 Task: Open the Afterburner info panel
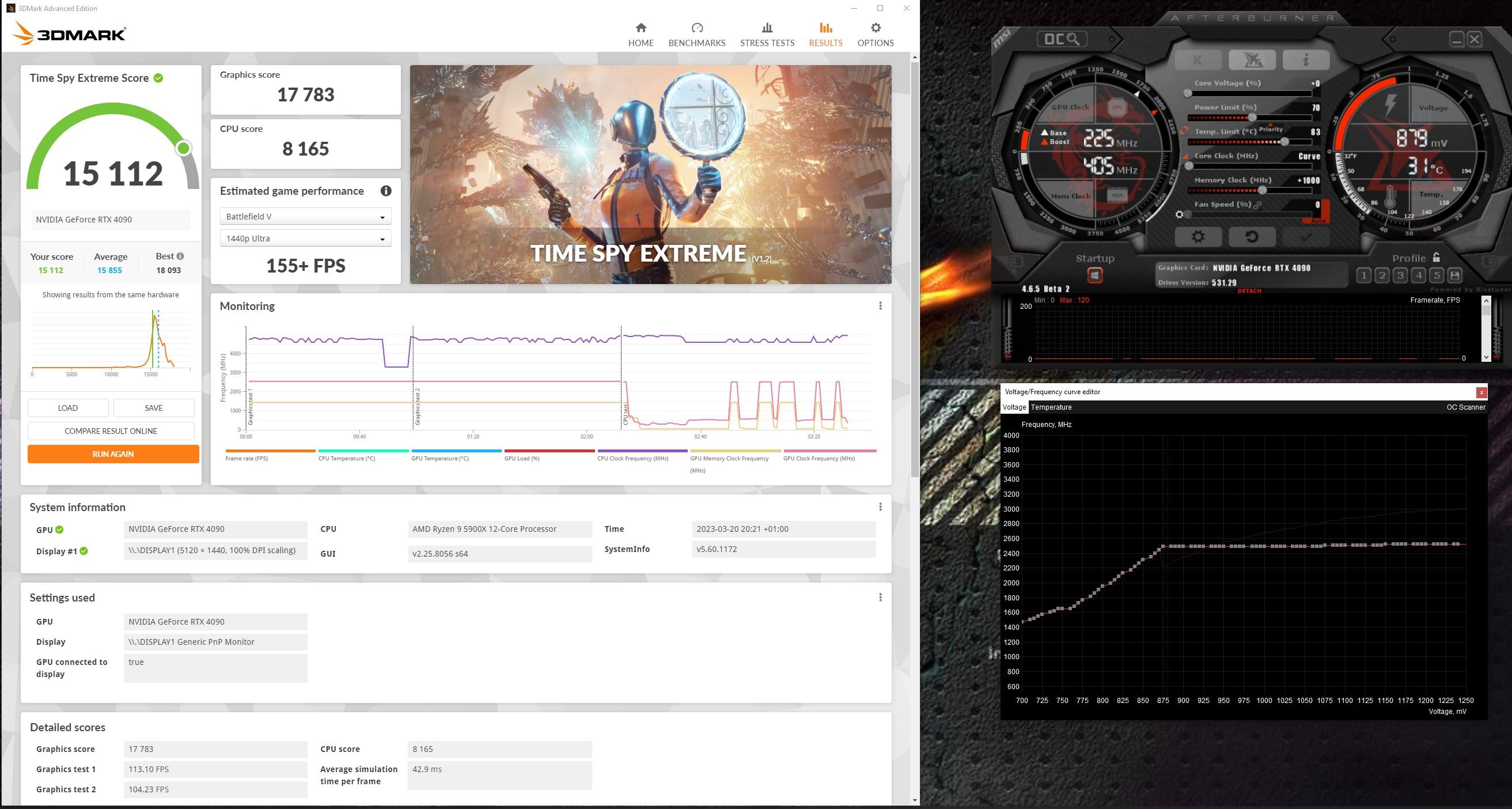pos(1305,59)
